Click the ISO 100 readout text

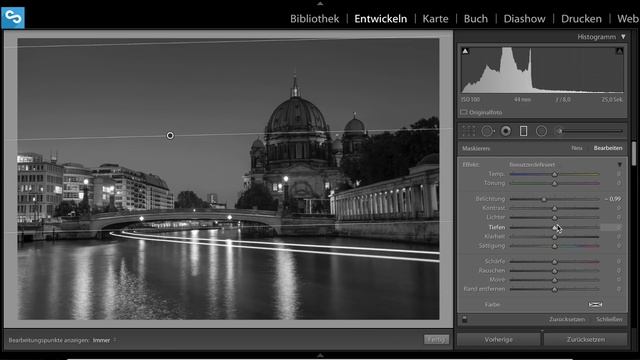click(470, 100)
